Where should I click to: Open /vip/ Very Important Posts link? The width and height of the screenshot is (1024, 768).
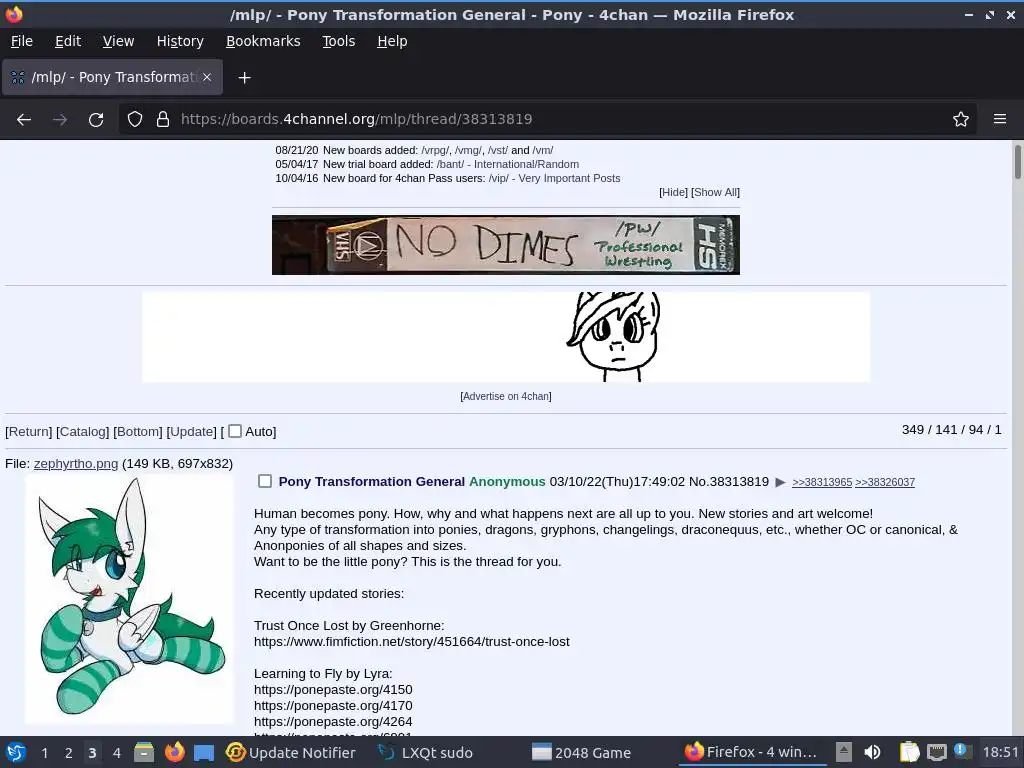tap(554, 178)
